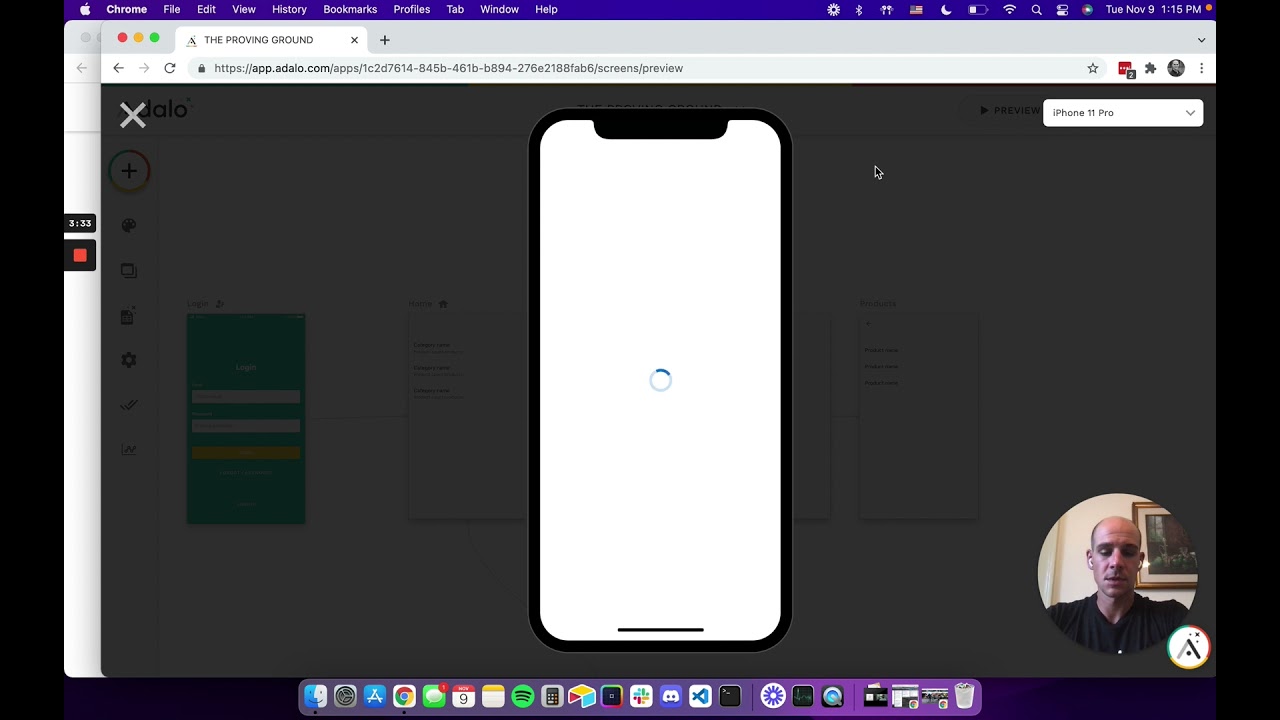Open App Store from the Dock
The height and width of the screenshot is (720, 1280).
pyautogui.click(x=375, y=696)
